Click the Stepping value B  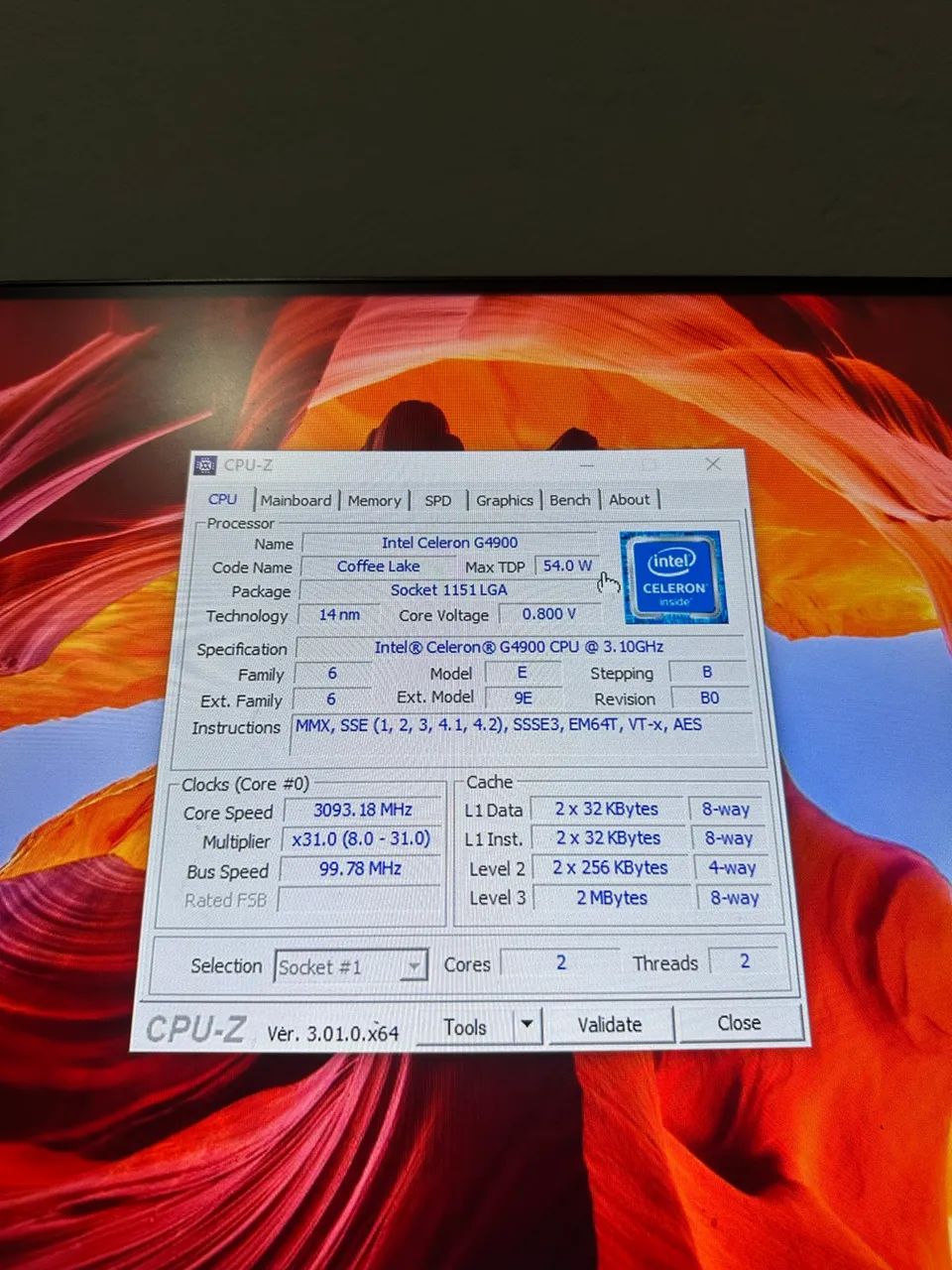point(708,672)
